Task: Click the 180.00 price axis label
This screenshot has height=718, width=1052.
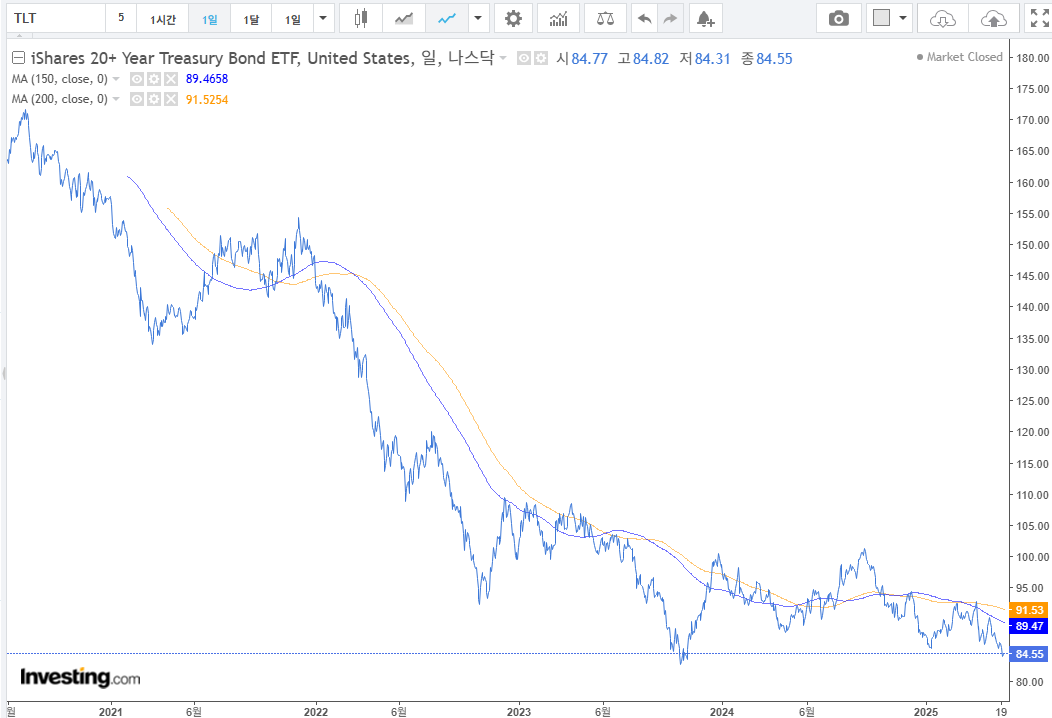Action: pos(1033,58)
